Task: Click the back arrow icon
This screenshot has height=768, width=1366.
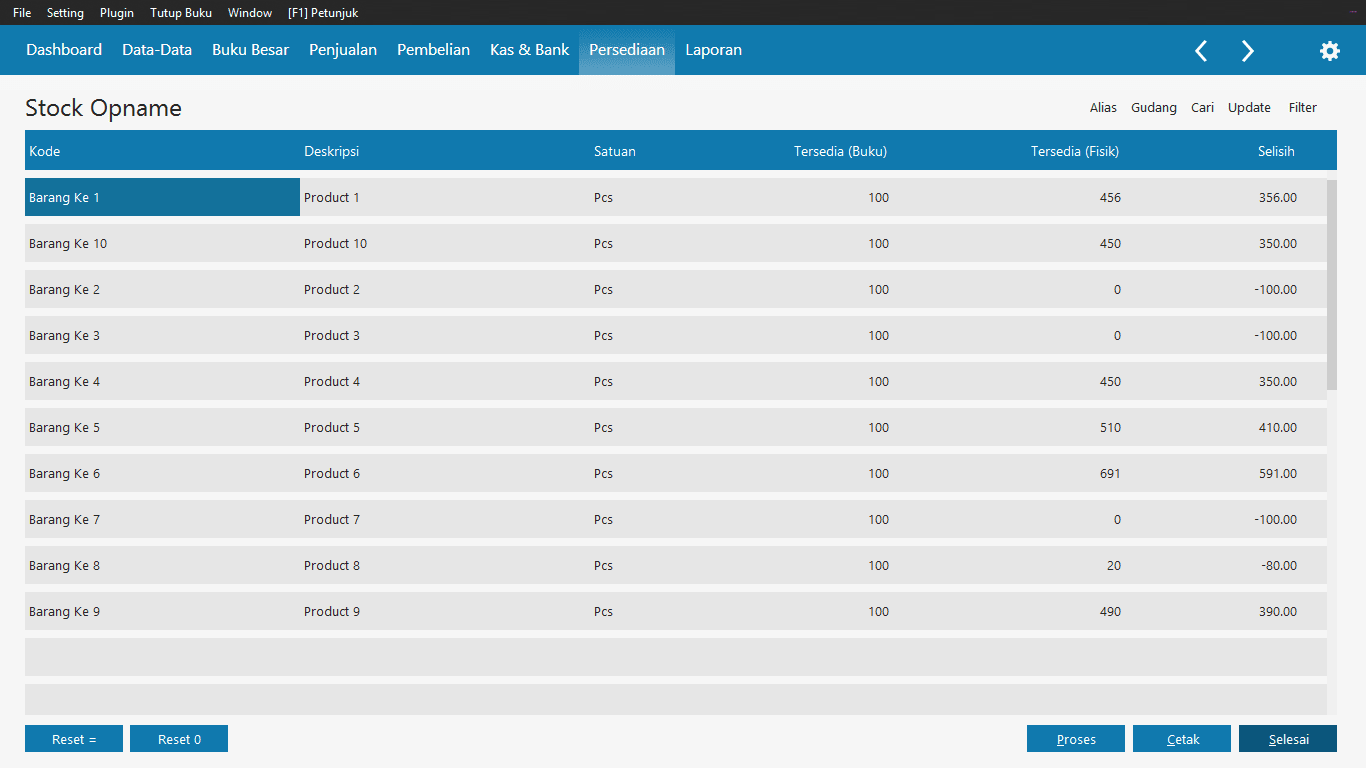Action: pos(1201,51)
